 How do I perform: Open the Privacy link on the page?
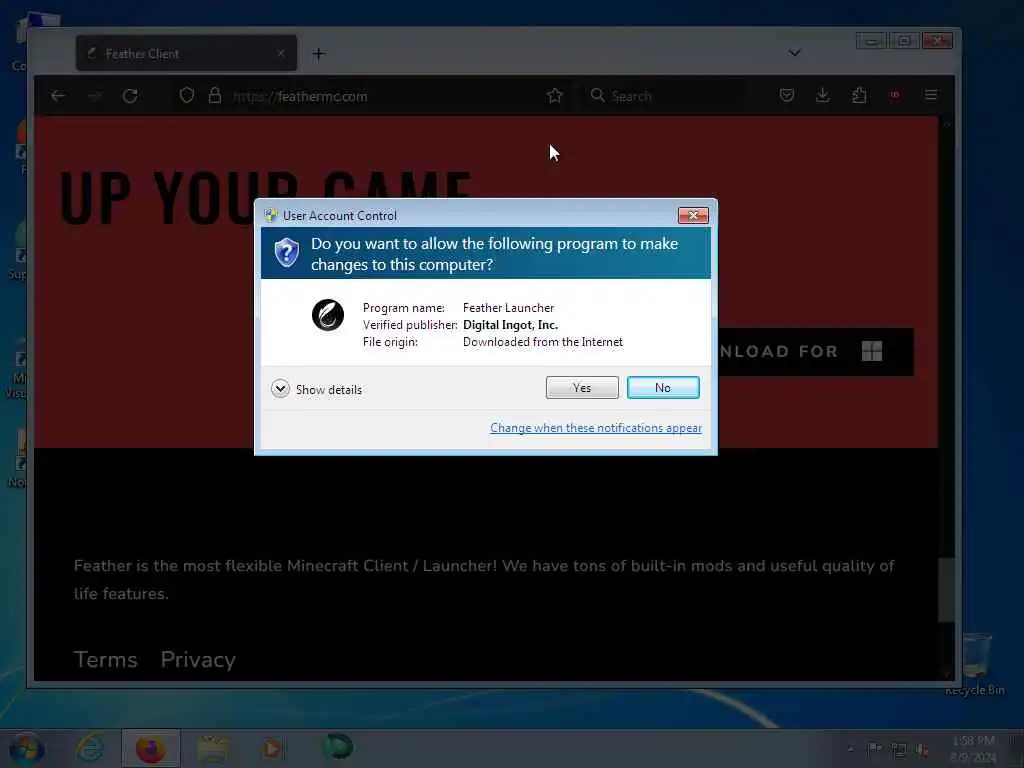coord(198,660)
